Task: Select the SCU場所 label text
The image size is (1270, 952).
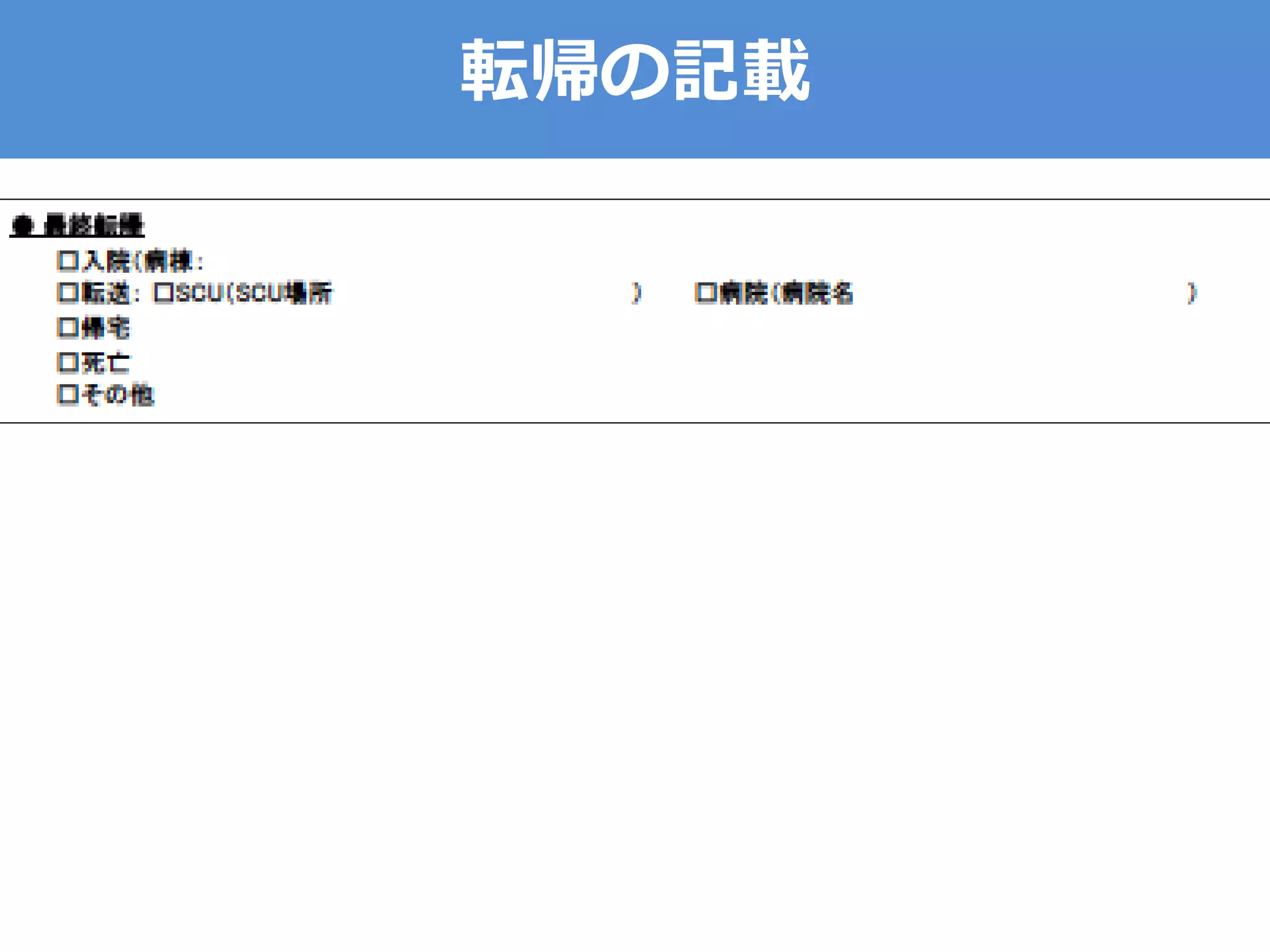Action: (x=284, y=293)
